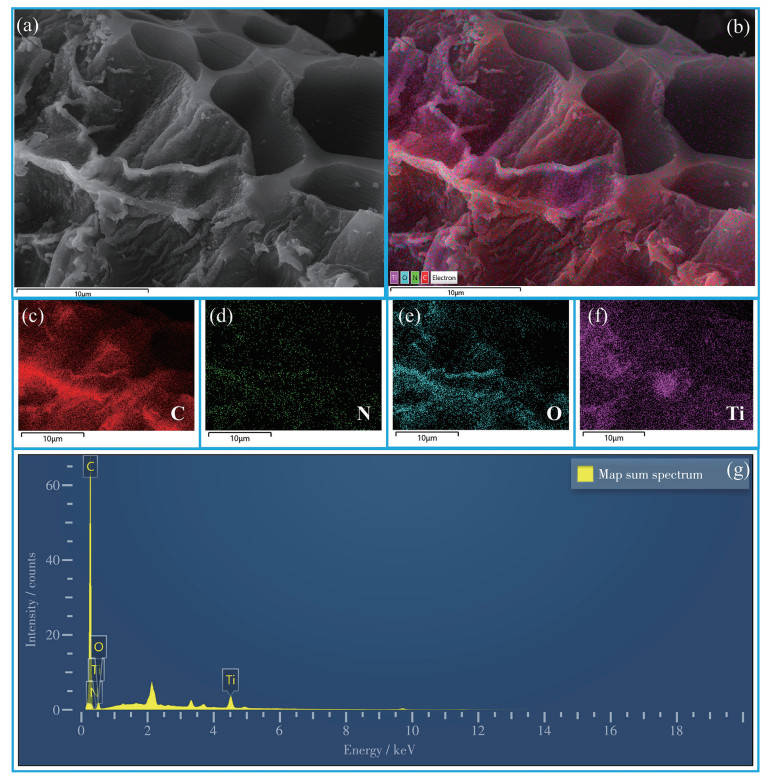This screenshot has width=769, height=778.
Task: Click the Ti peak label near 4.5 keV
Action: click(231, 681)
